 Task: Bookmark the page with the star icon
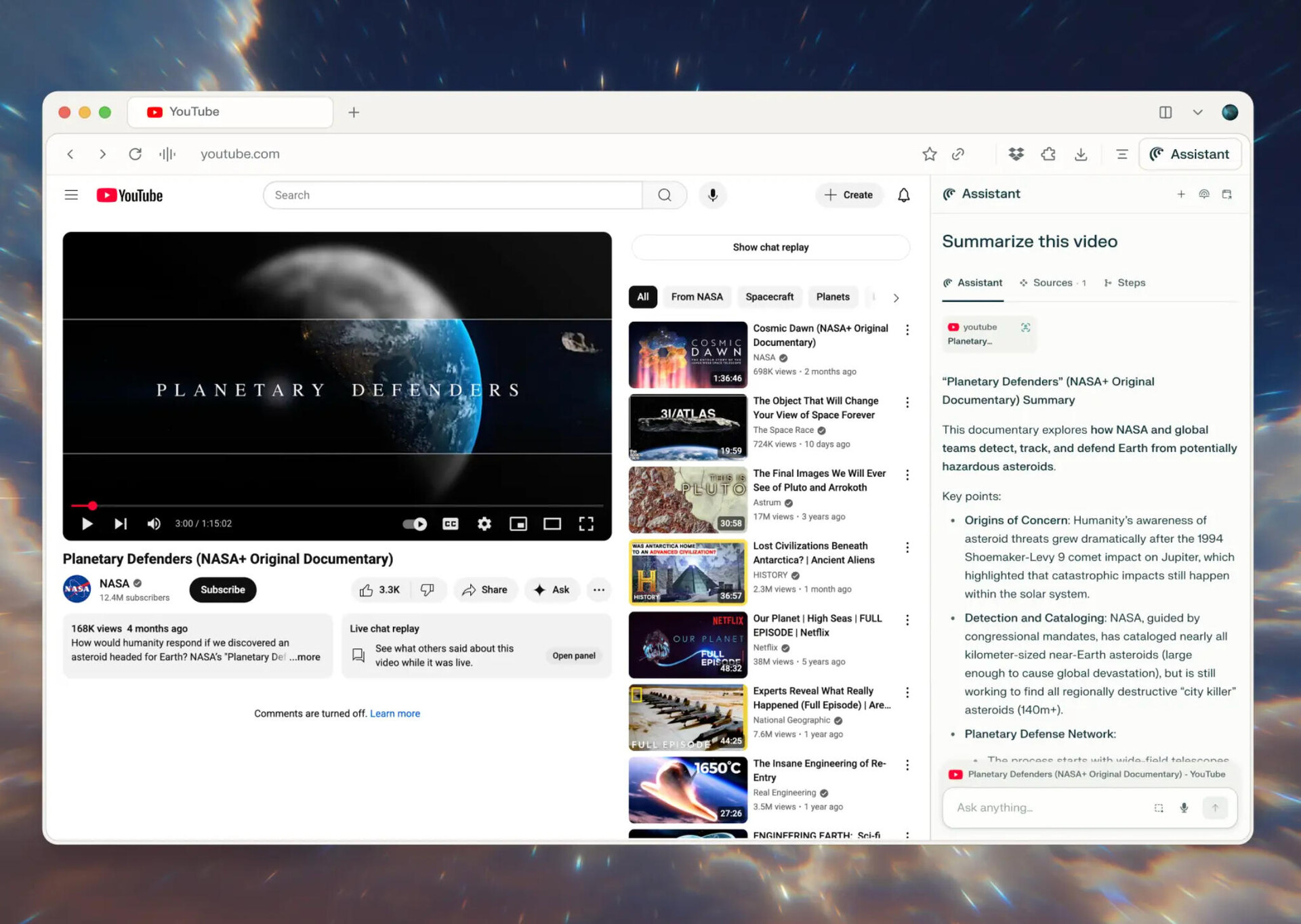(x=929, y=154)
